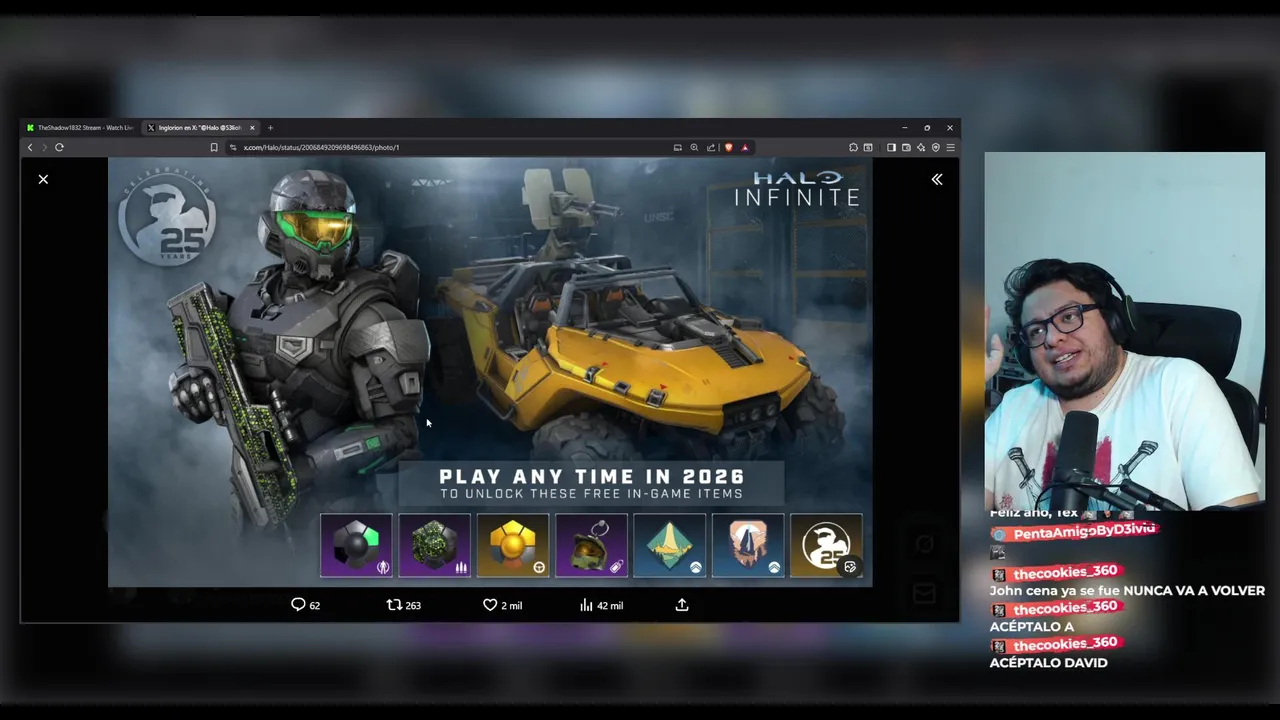1280x720 pixels.
Task: Switch to the TheShadow1832 Stream tab
Action: tap(81, 128)
